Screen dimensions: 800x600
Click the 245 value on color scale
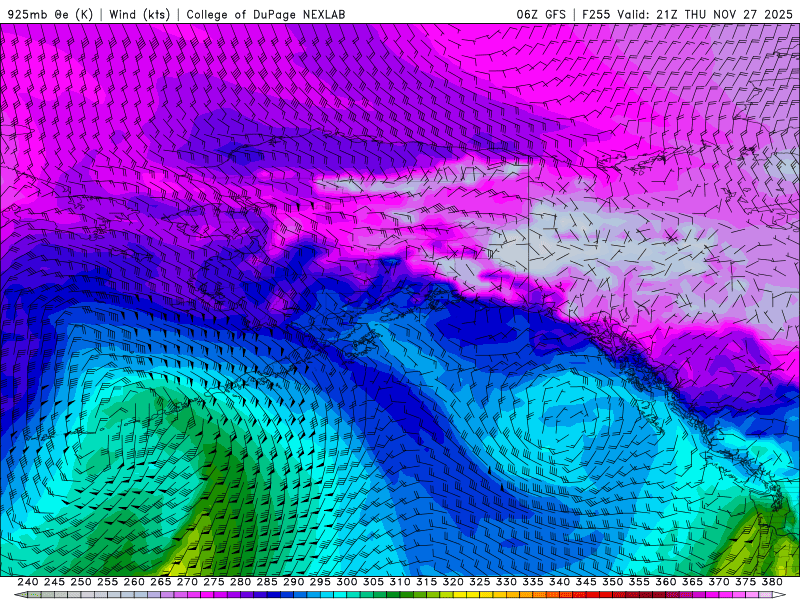(x=54, y=582)
